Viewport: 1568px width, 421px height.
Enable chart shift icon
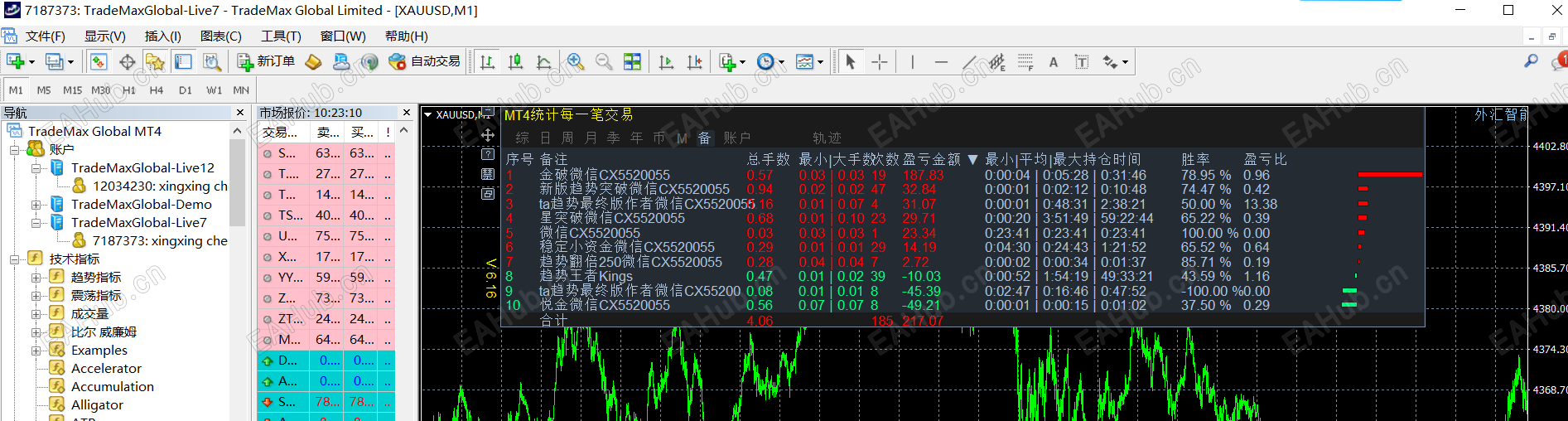(694, 62)
